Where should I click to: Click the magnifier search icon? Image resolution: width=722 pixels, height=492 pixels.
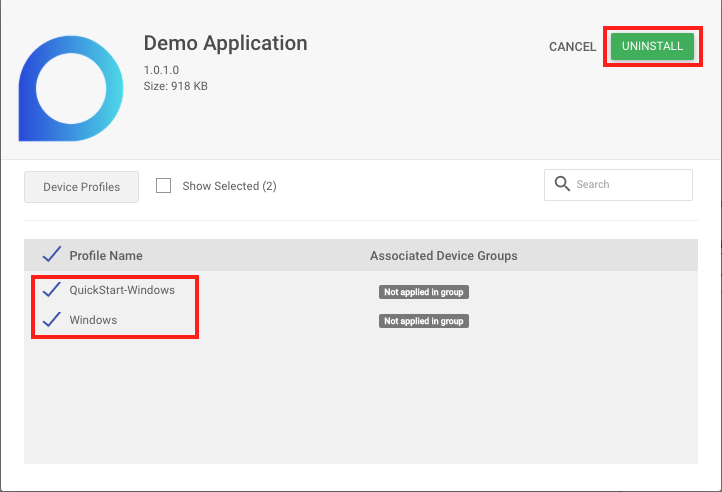coord(562,184)
